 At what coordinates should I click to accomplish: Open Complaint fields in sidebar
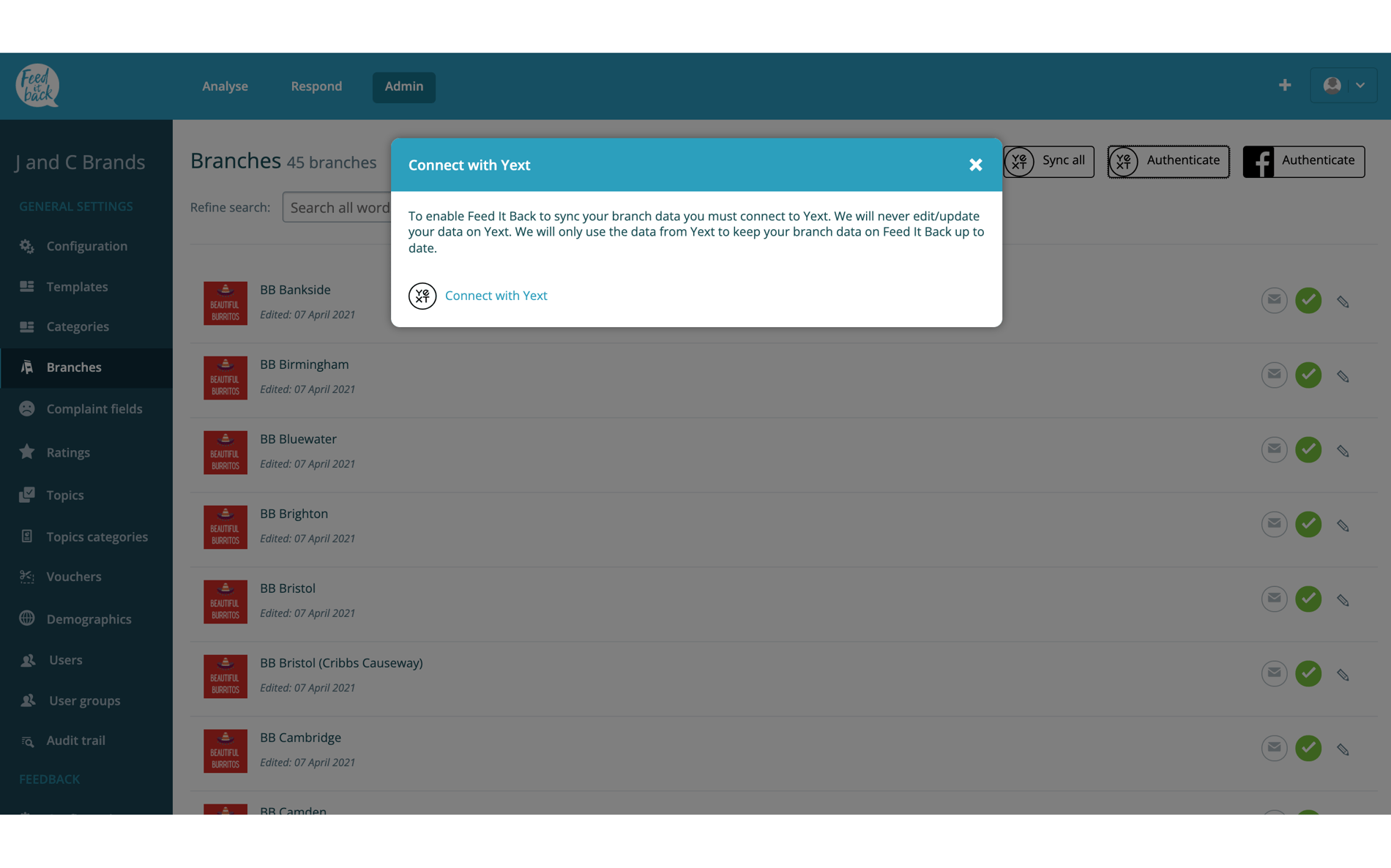86,409
